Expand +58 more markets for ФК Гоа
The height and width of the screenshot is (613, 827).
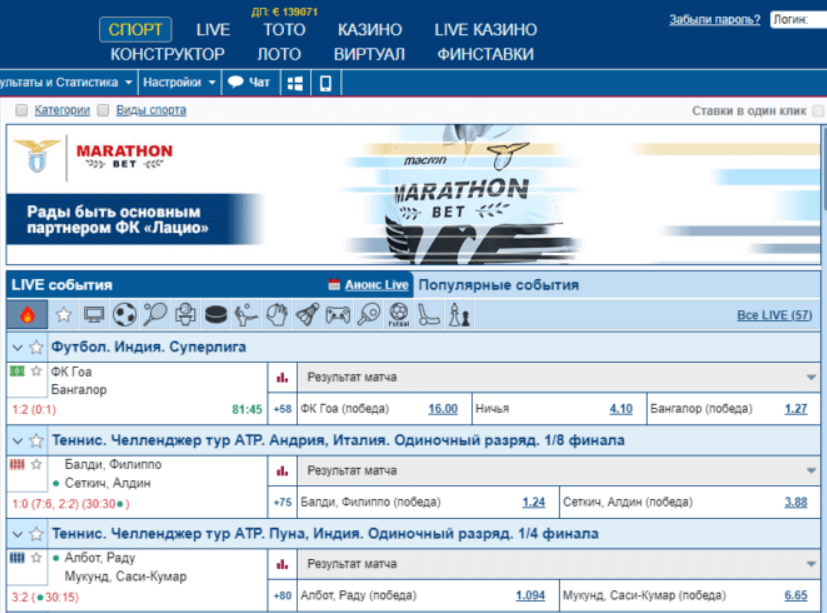coord(283,409)
